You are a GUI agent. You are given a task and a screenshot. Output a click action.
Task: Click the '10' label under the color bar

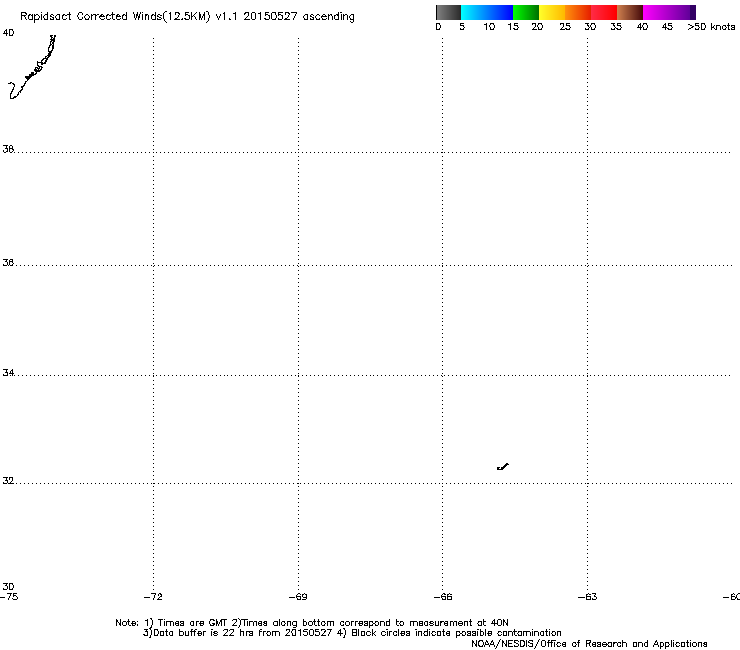click(x=489, y=27)
